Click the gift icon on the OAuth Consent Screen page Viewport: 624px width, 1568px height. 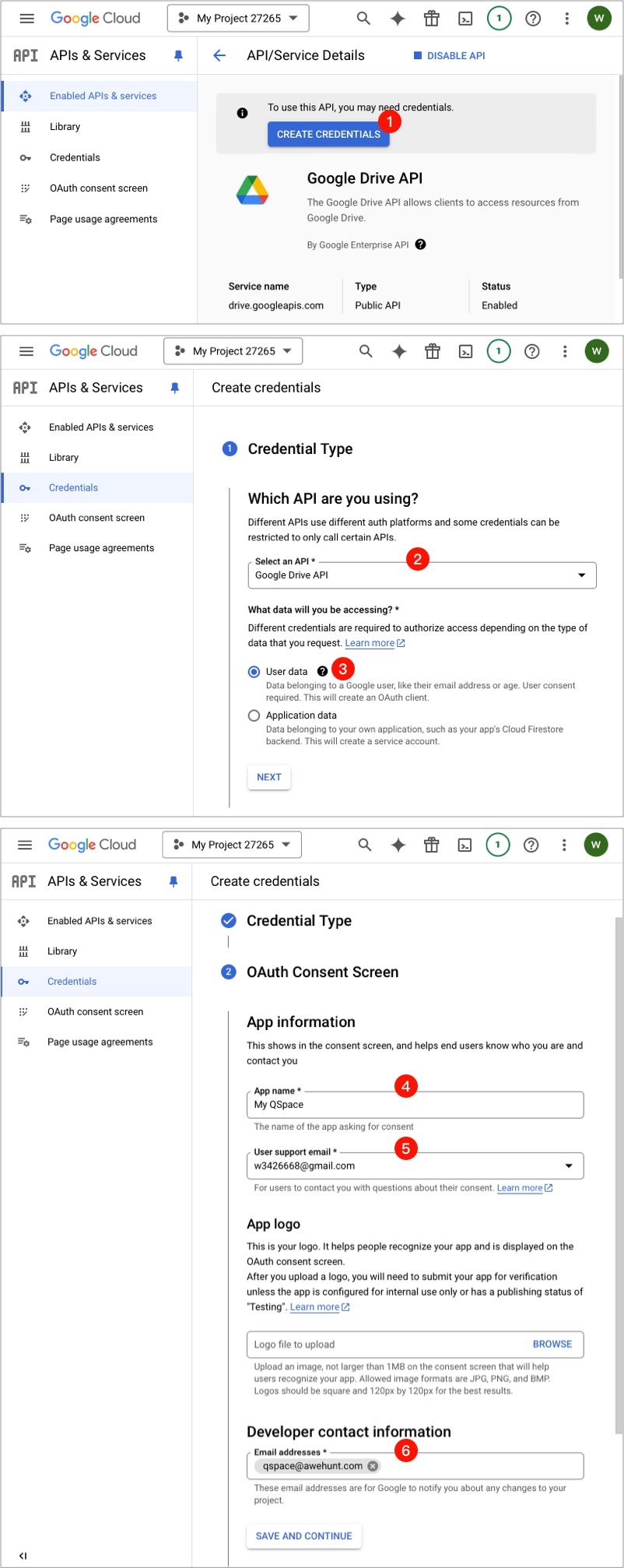point(432,845)
